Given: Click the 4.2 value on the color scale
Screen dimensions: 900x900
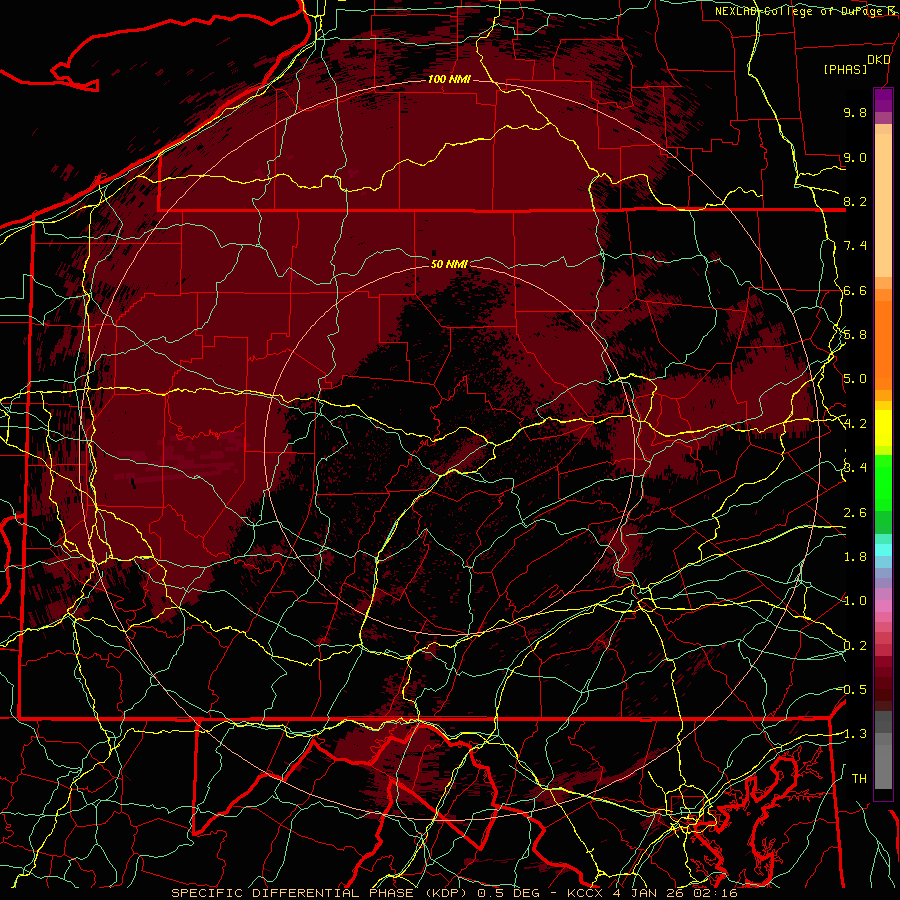Looking at the screenshot, I should pyautogui.click(x=855, y=424).
